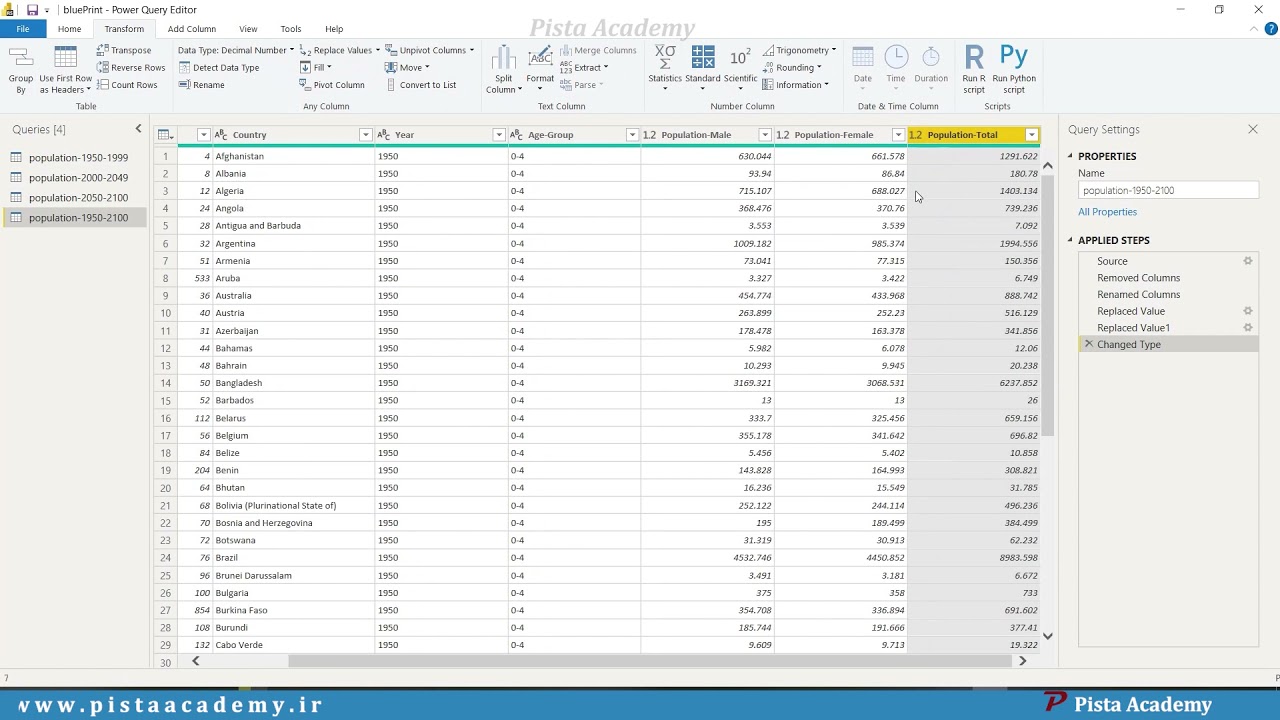Click the Format text icon
Screen dimensions: 1280x720
click(x=540, y=57)
